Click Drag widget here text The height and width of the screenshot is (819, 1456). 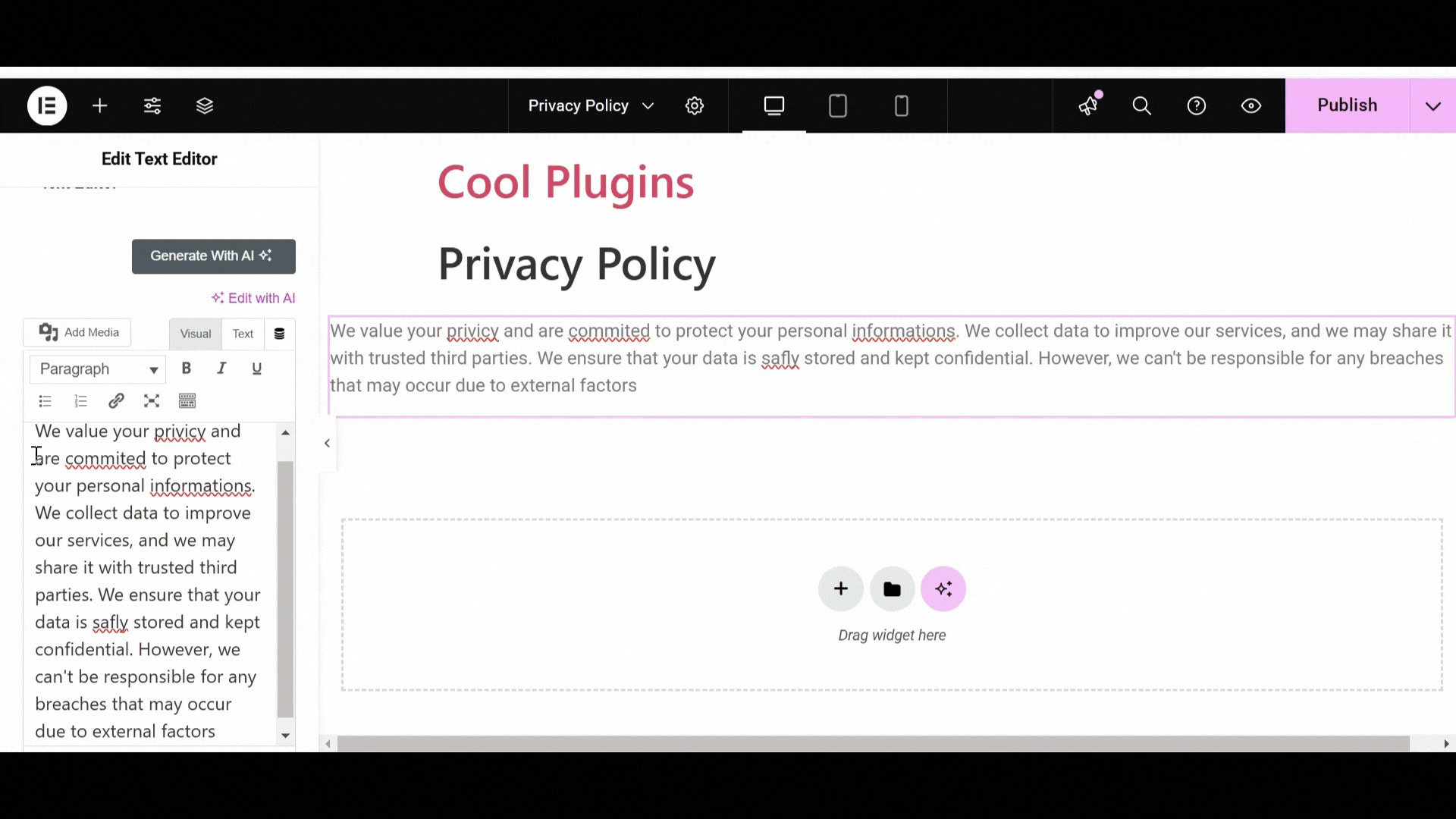892,635
